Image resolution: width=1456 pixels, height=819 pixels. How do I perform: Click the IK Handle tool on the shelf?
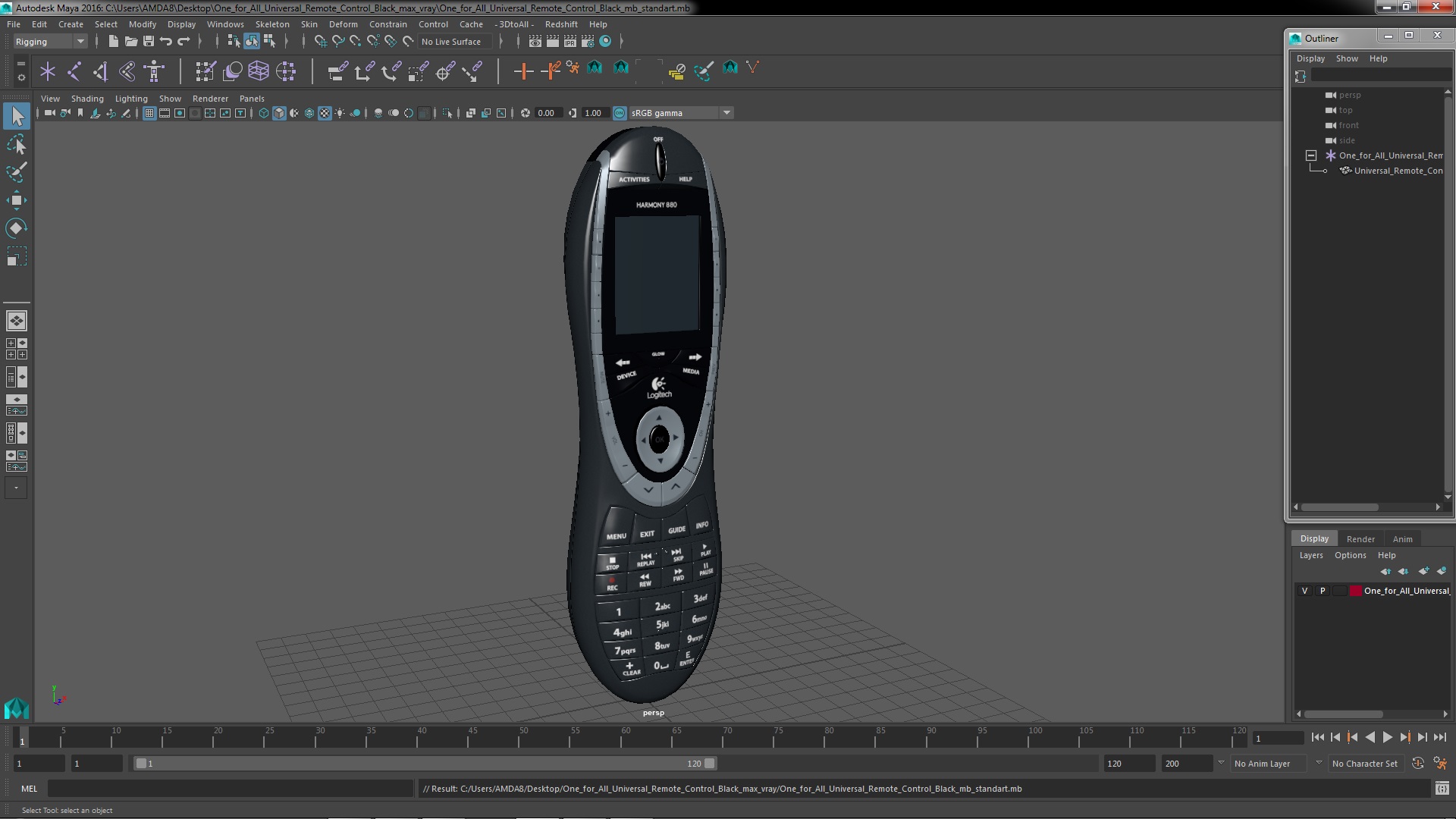tap(101, 71)
